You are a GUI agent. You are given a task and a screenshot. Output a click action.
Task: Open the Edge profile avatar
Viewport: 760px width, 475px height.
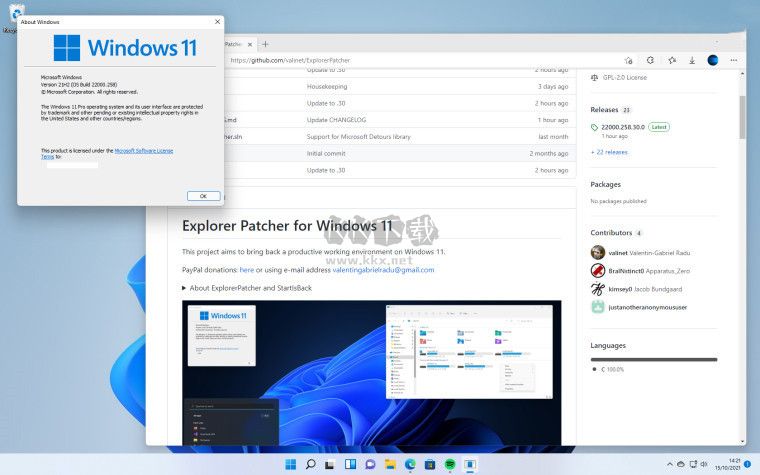713,60
